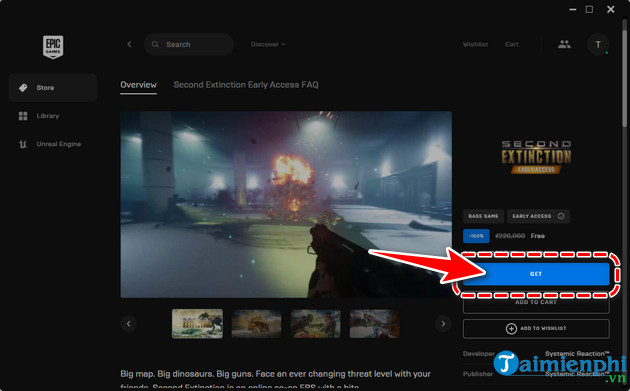
Task: Open Second Extinction Early Access FAQ tab
Action: tap(246, 85)
